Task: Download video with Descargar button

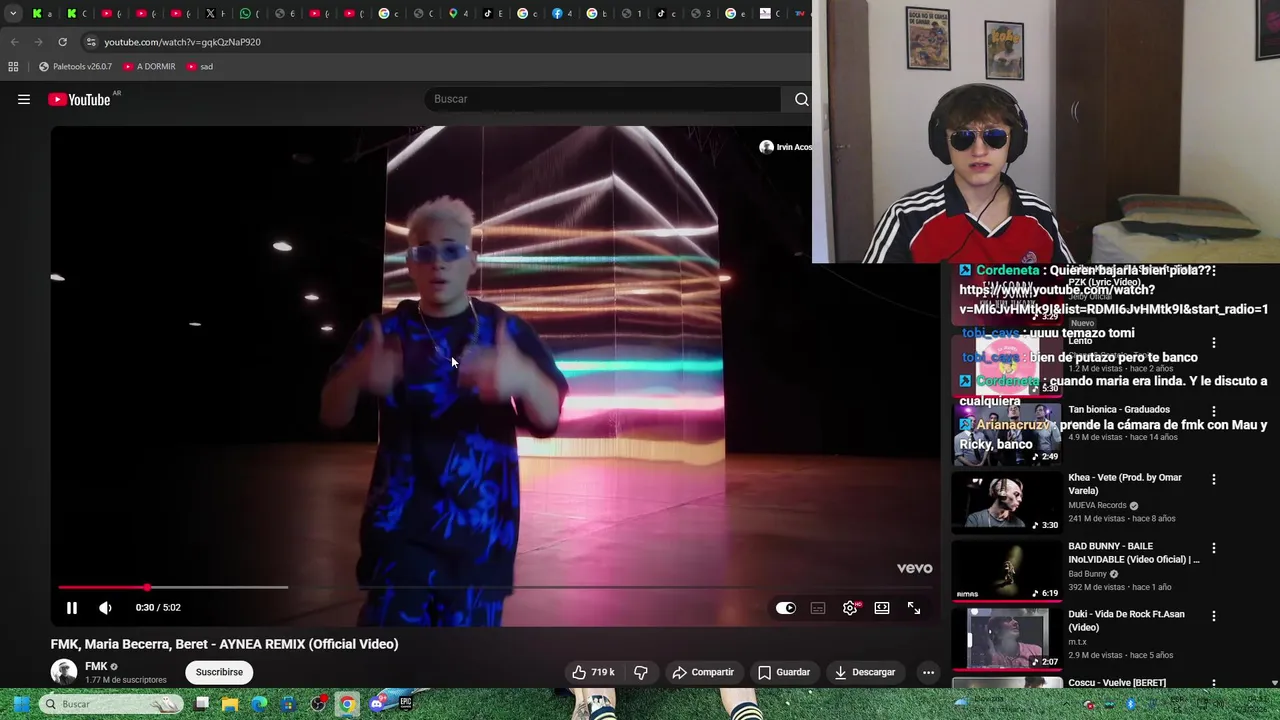Action: click(865, 672)
